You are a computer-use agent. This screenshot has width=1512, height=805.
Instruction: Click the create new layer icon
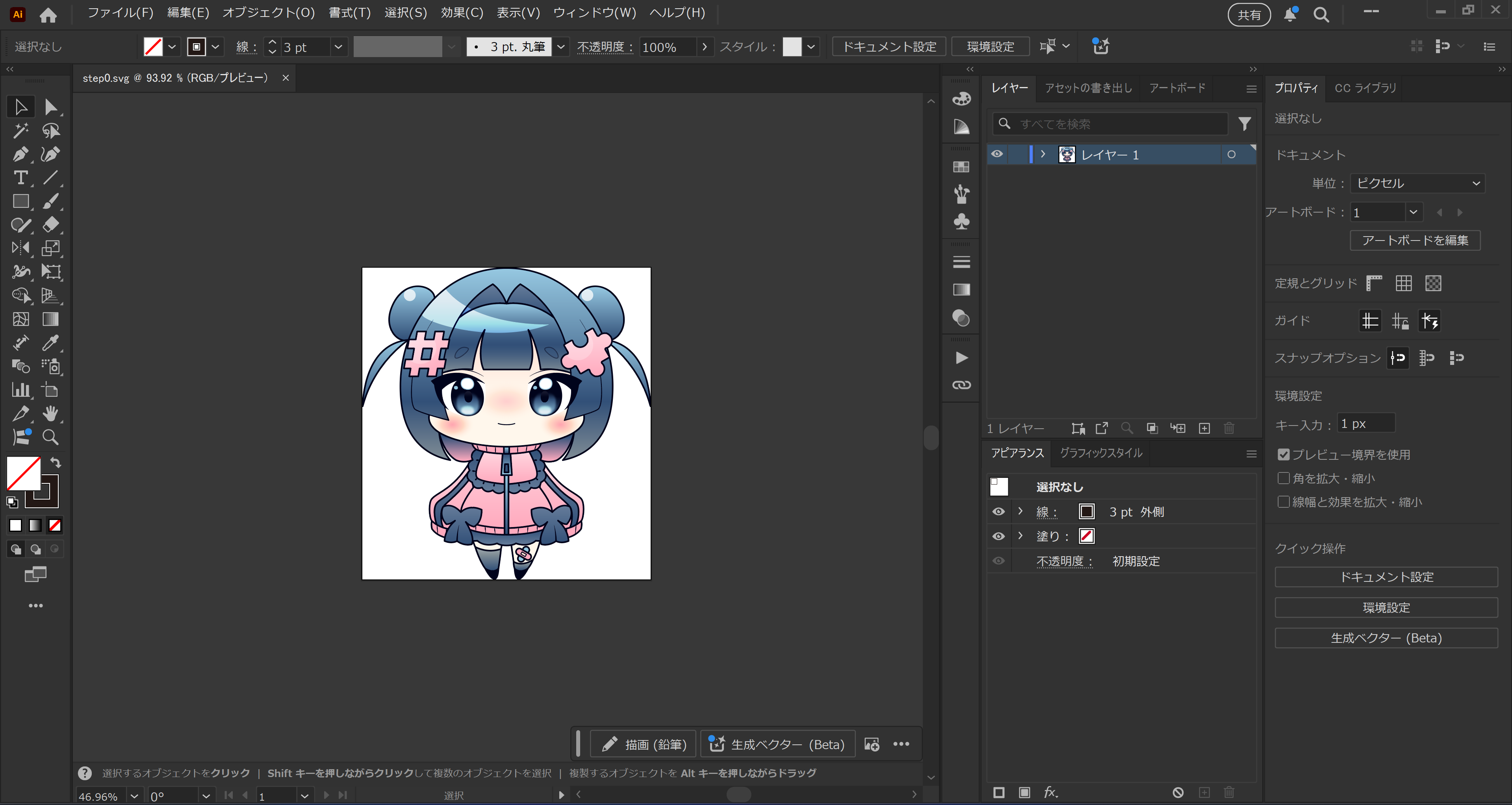(x=1204, y=428)
